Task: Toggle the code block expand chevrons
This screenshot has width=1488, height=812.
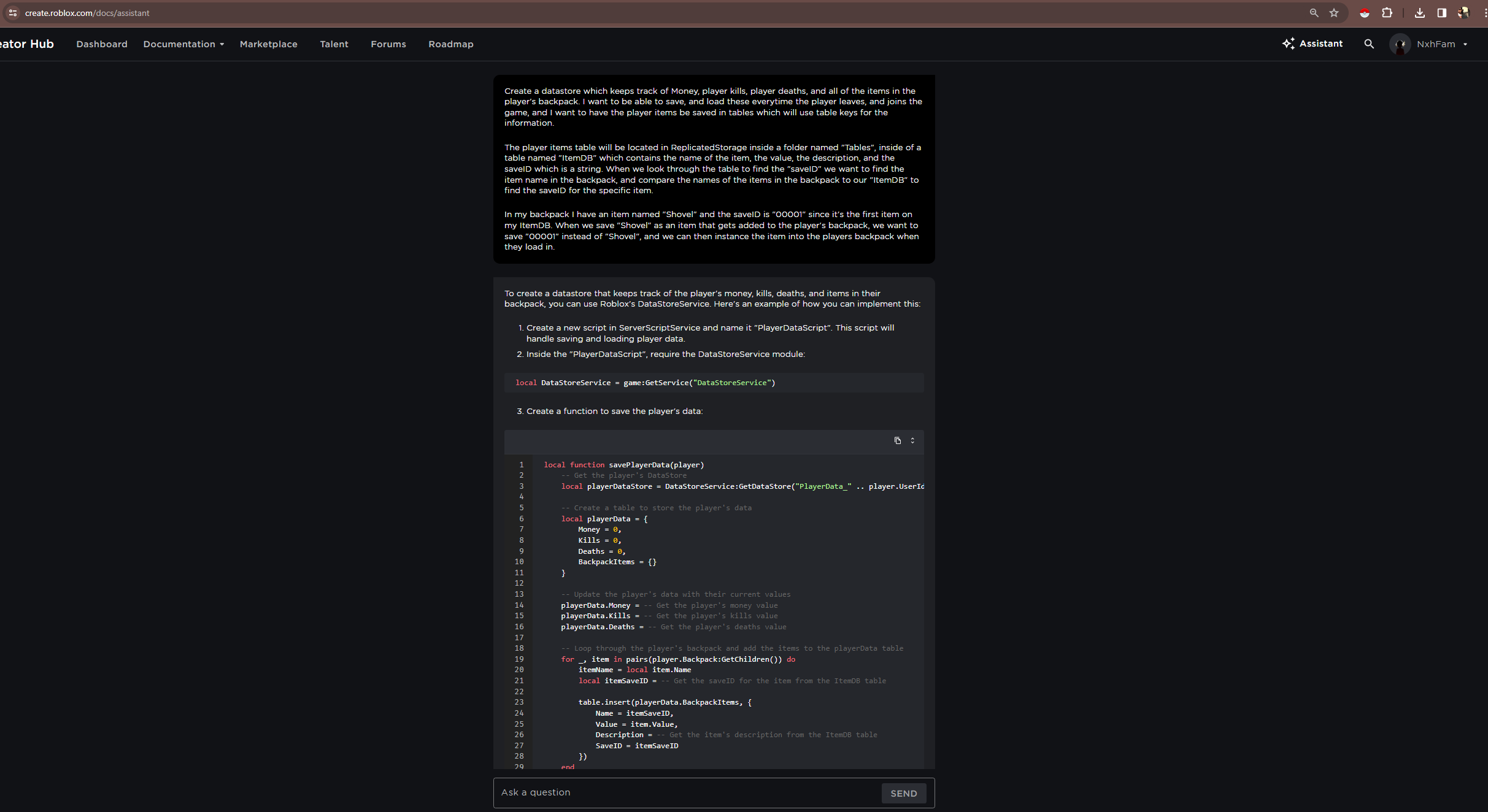Action: point(912,440)
